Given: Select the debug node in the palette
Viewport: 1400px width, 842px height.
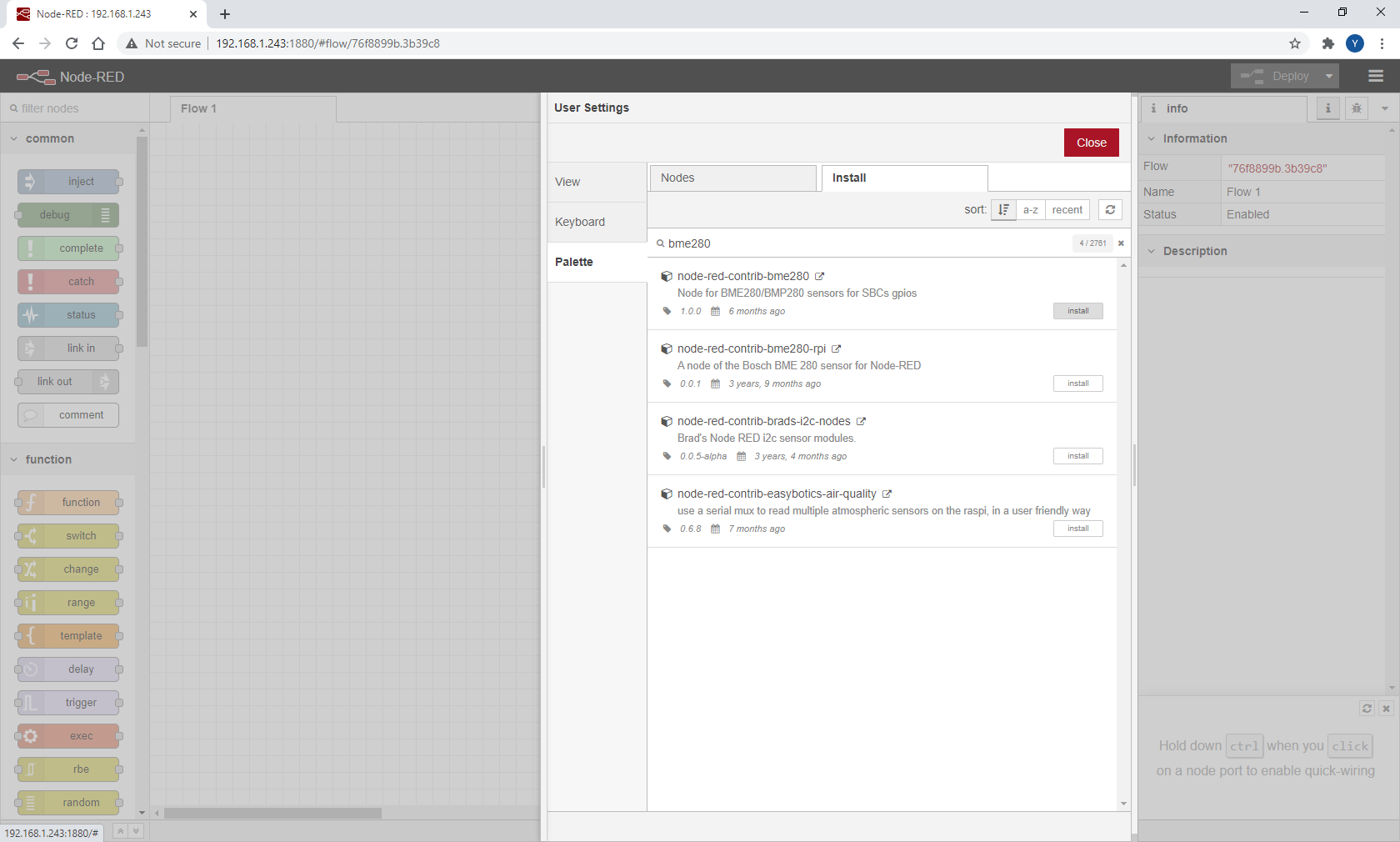Looking at the screenshot, I should 68,215.
